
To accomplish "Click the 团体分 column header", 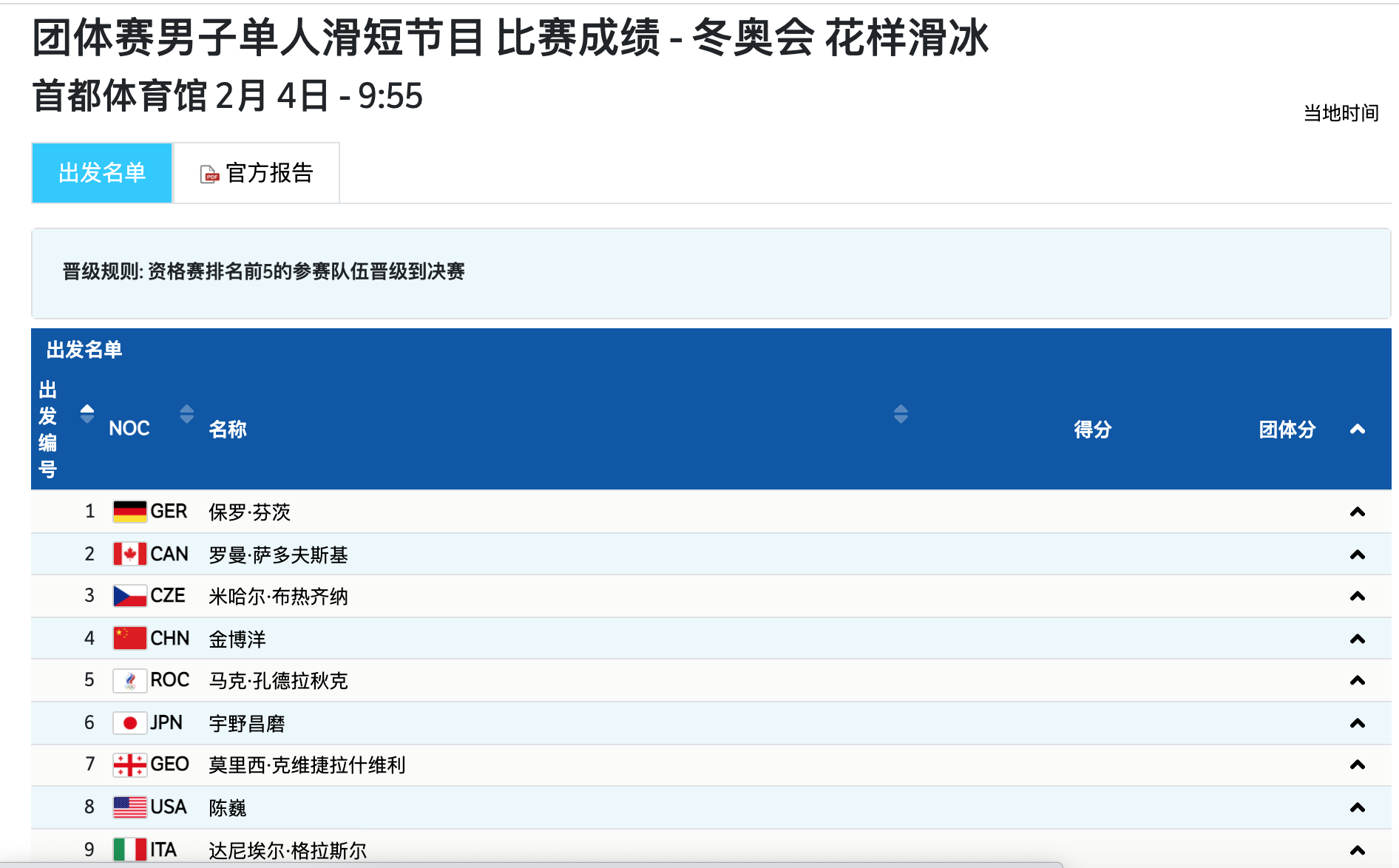I will pyautogui.click(x=1287, y=430).
